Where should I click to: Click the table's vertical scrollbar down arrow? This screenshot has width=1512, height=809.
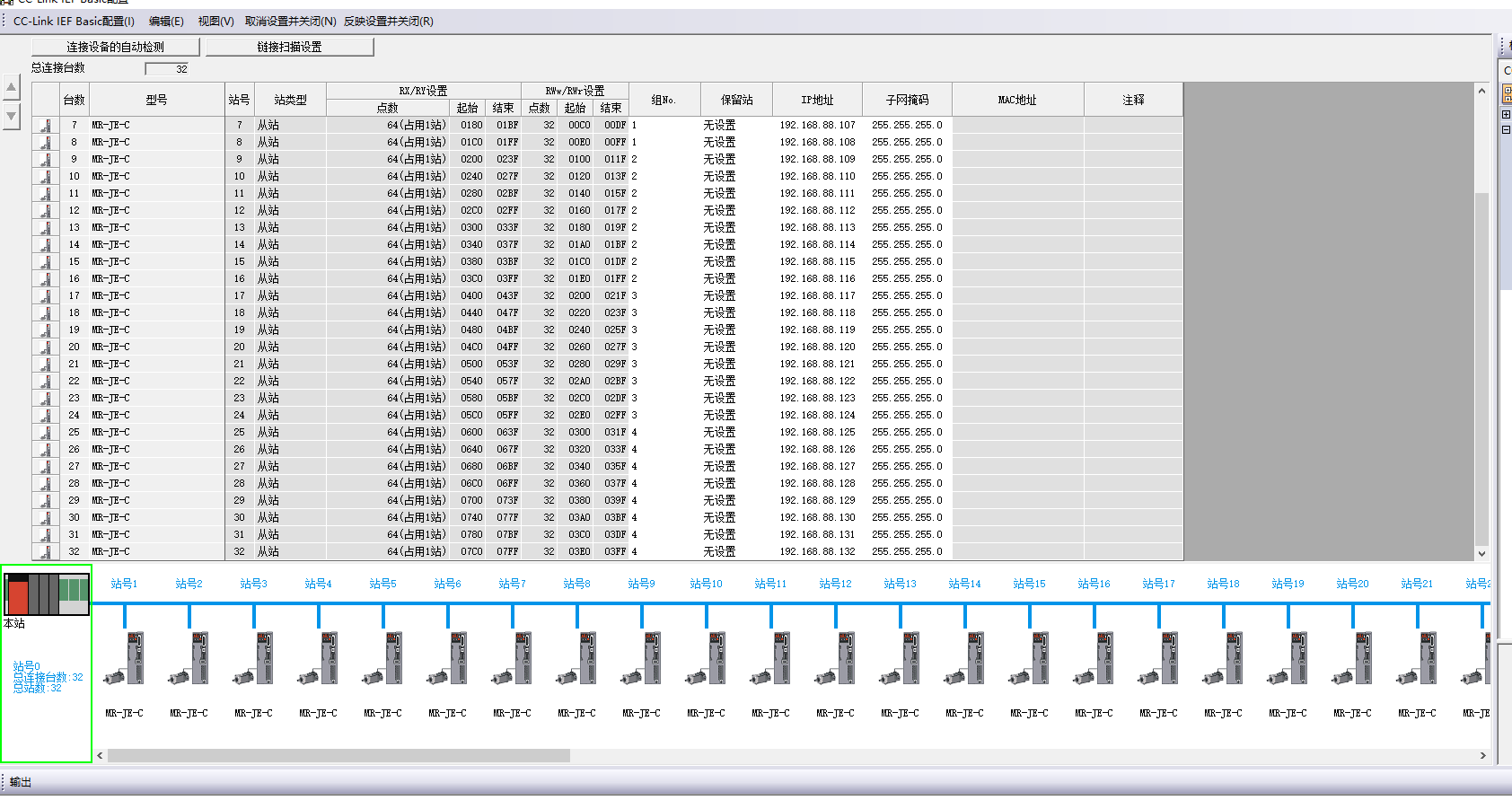(x=1481, y=554)
